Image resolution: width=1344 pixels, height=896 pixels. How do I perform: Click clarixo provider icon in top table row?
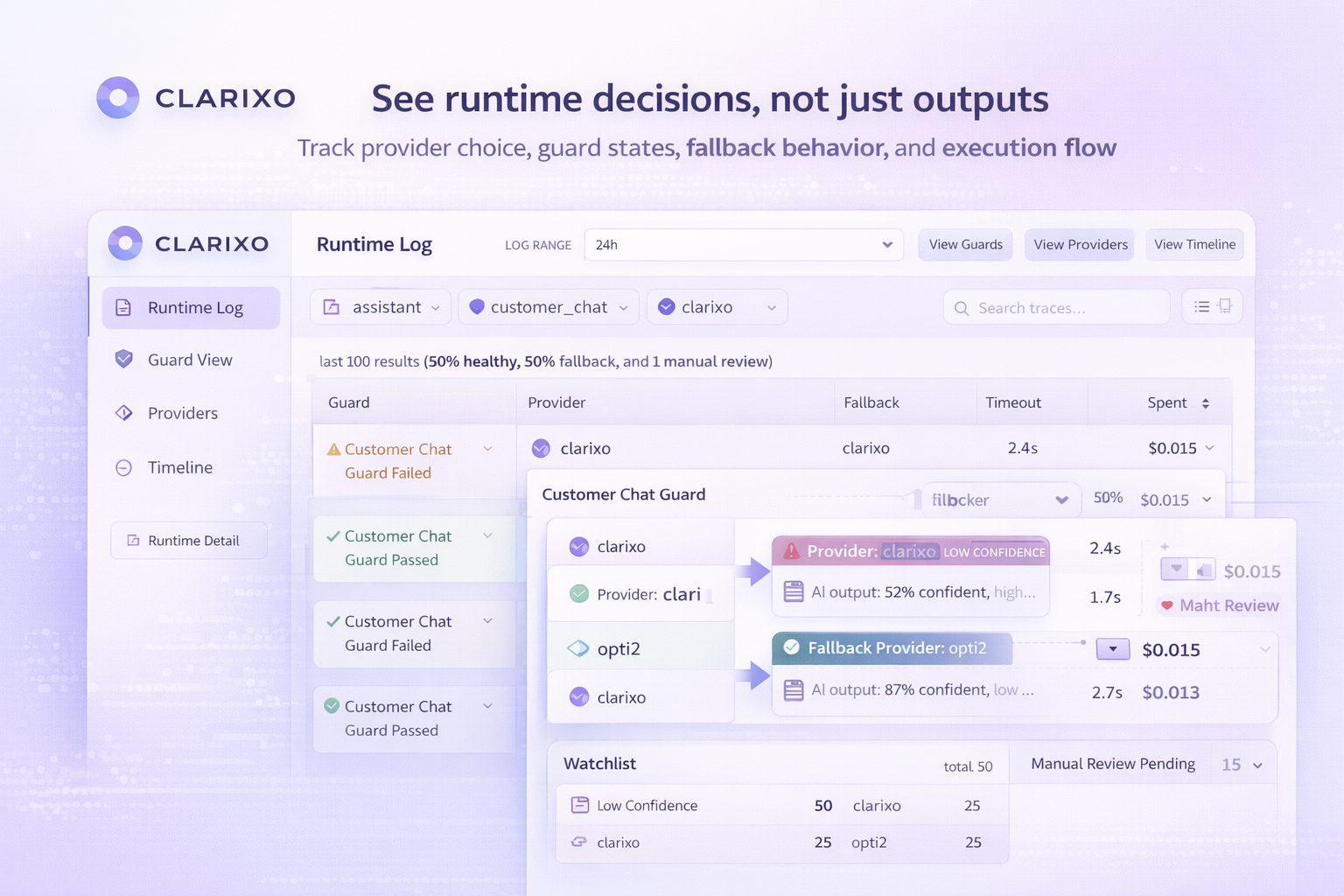pos(541,448)
